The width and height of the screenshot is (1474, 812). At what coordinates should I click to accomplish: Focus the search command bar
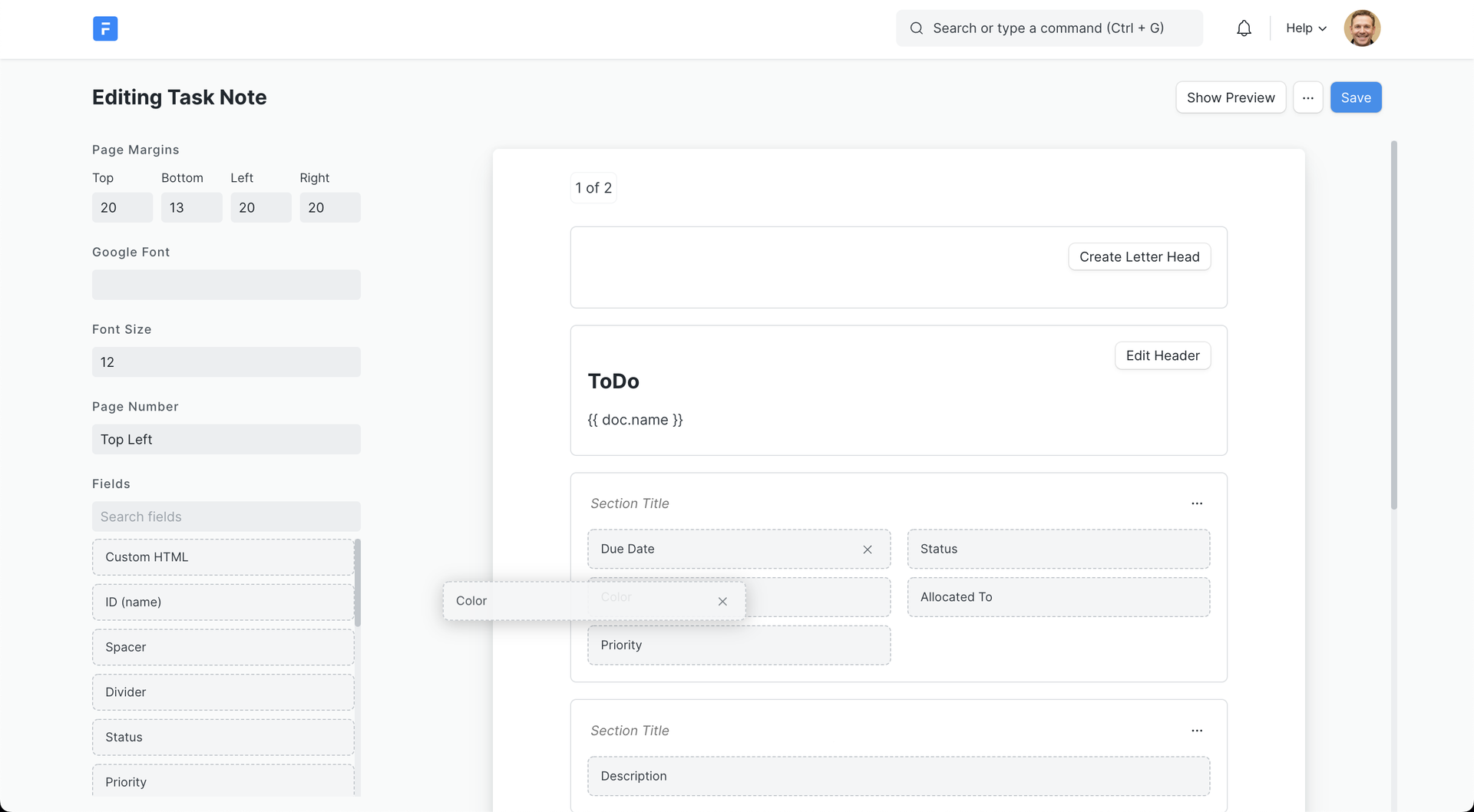[1048, 28]
